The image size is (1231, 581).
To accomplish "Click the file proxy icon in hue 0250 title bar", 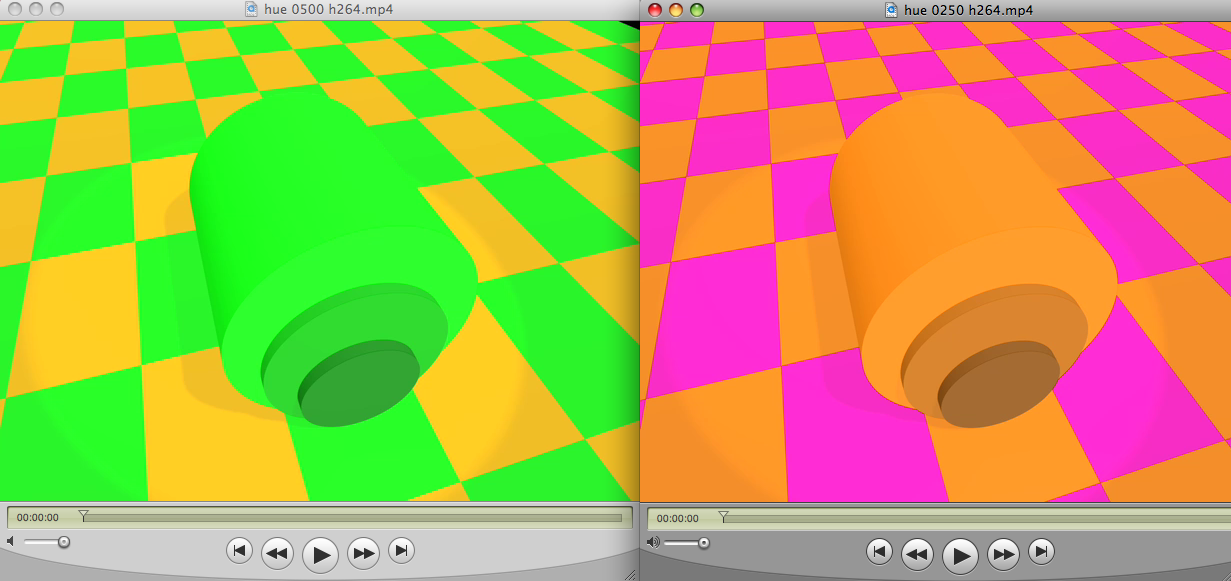I will point(892,9).
